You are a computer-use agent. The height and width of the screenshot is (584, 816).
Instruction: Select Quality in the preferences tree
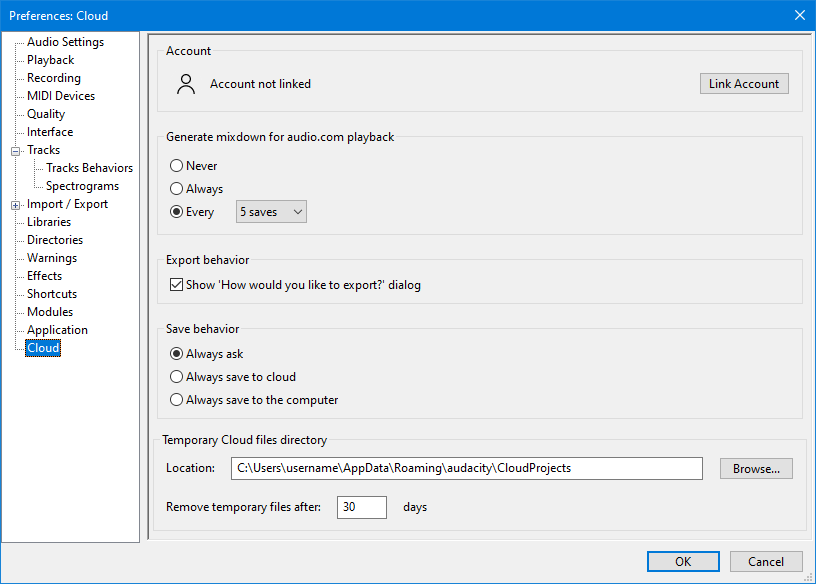[x=46, y=114]
